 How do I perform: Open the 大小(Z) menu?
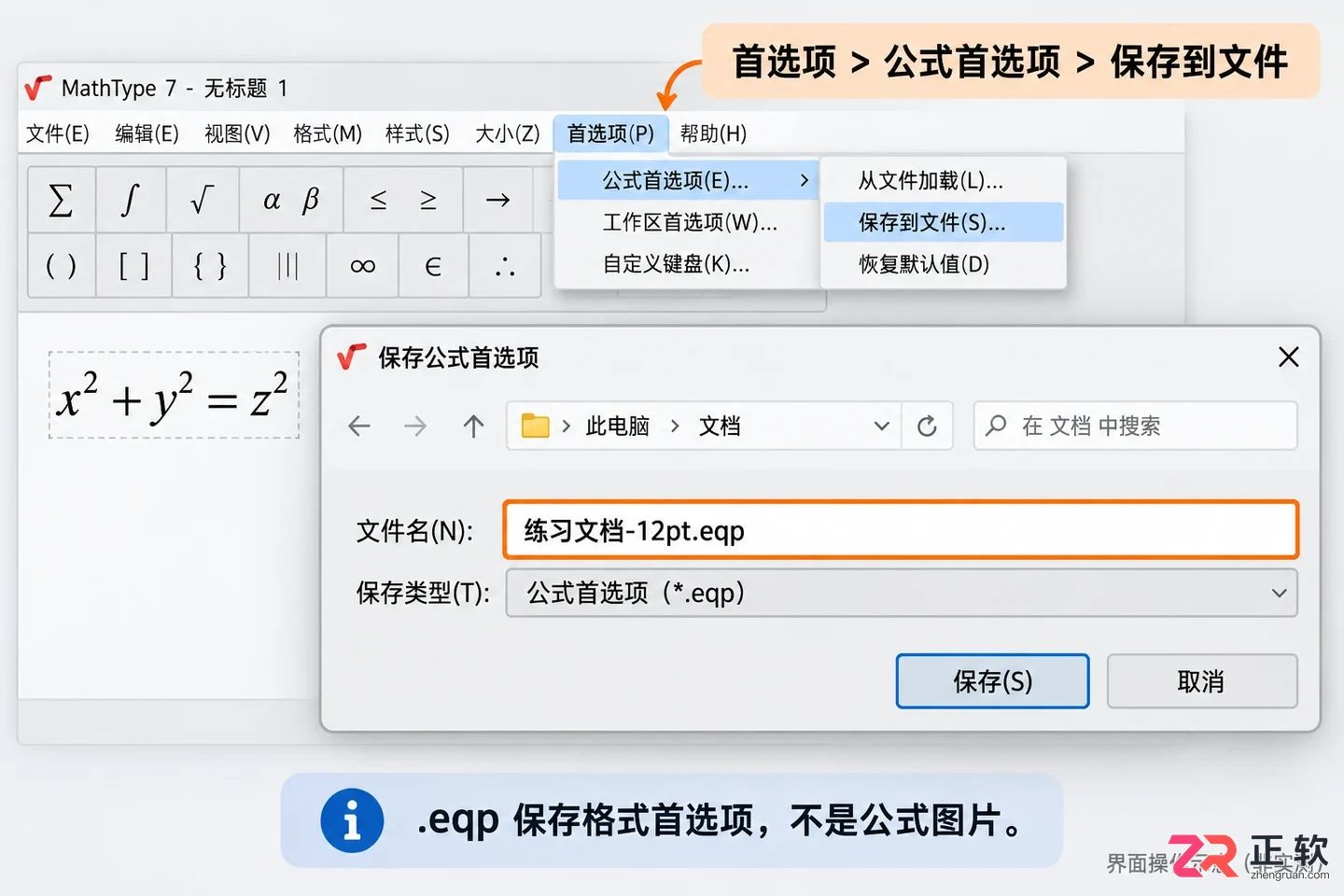tap(508, 133)
